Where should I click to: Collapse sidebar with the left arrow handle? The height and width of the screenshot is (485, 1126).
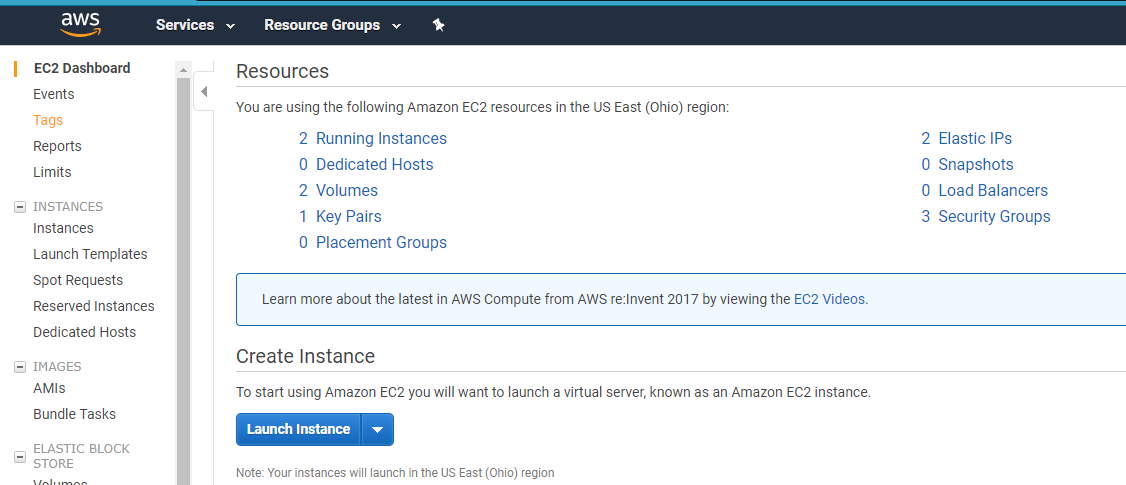[204, 92]
